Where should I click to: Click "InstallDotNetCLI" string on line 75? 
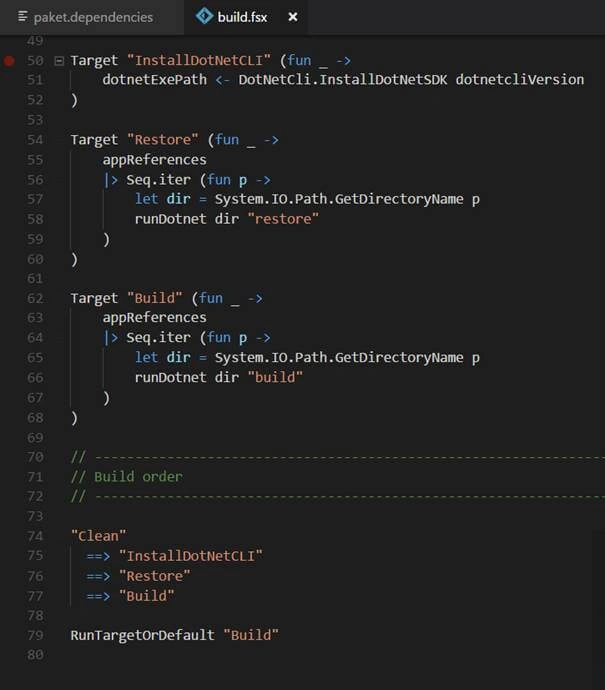pyautogui.click(x=191, y=556)
